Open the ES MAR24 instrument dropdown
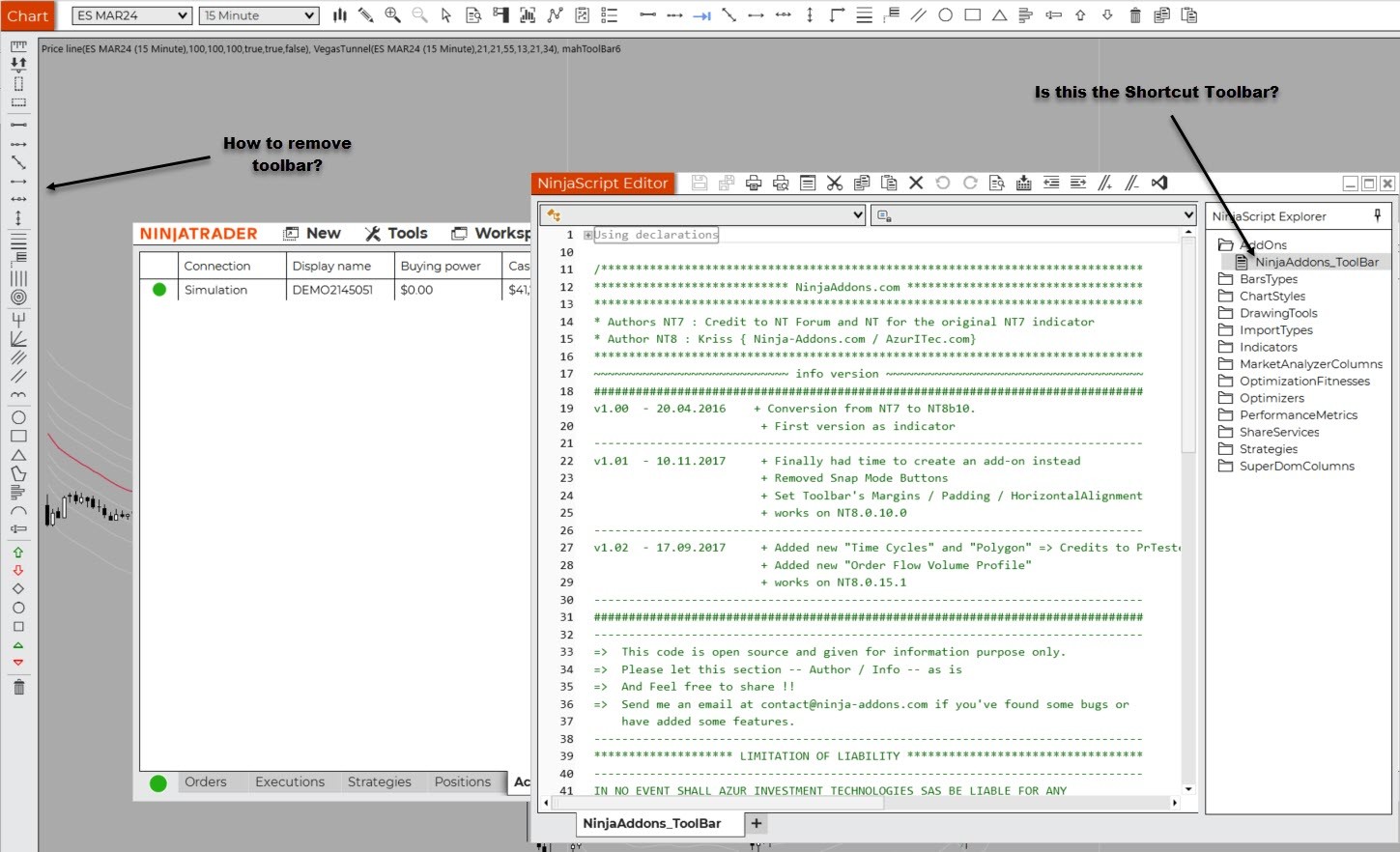Viewport: 1400px width, 852px height. [x=131, y=15]
